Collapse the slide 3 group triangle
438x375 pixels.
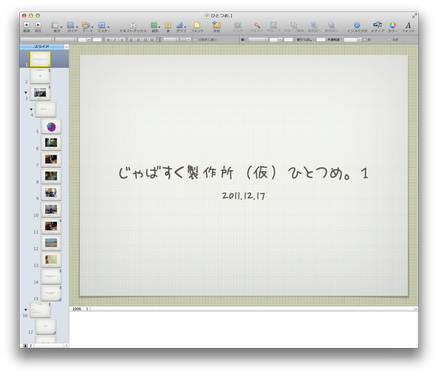pyautogui.click(x=26, y=93)
